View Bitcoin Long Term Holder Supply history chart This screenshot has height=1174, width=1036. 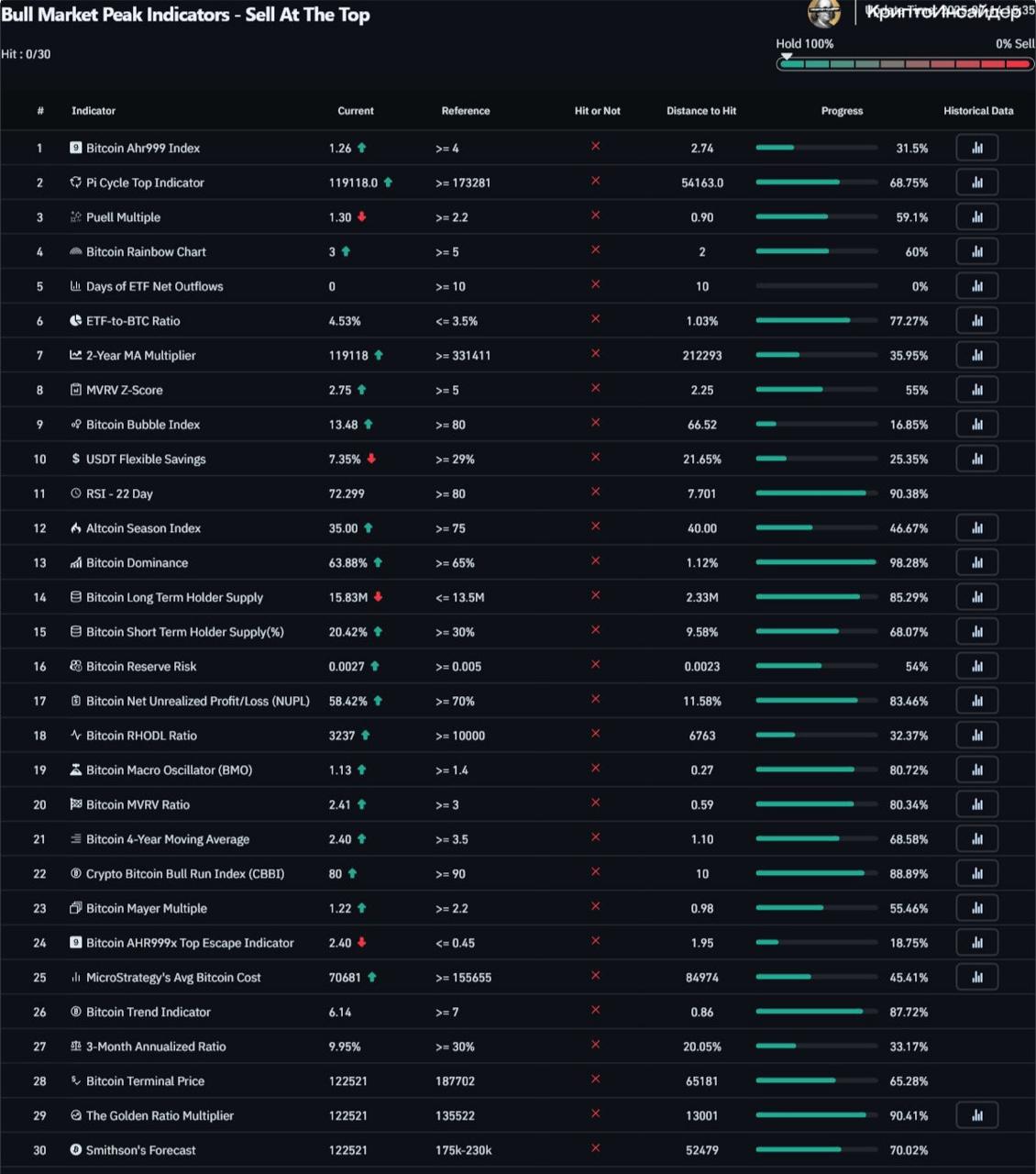[x=976, y=597]
